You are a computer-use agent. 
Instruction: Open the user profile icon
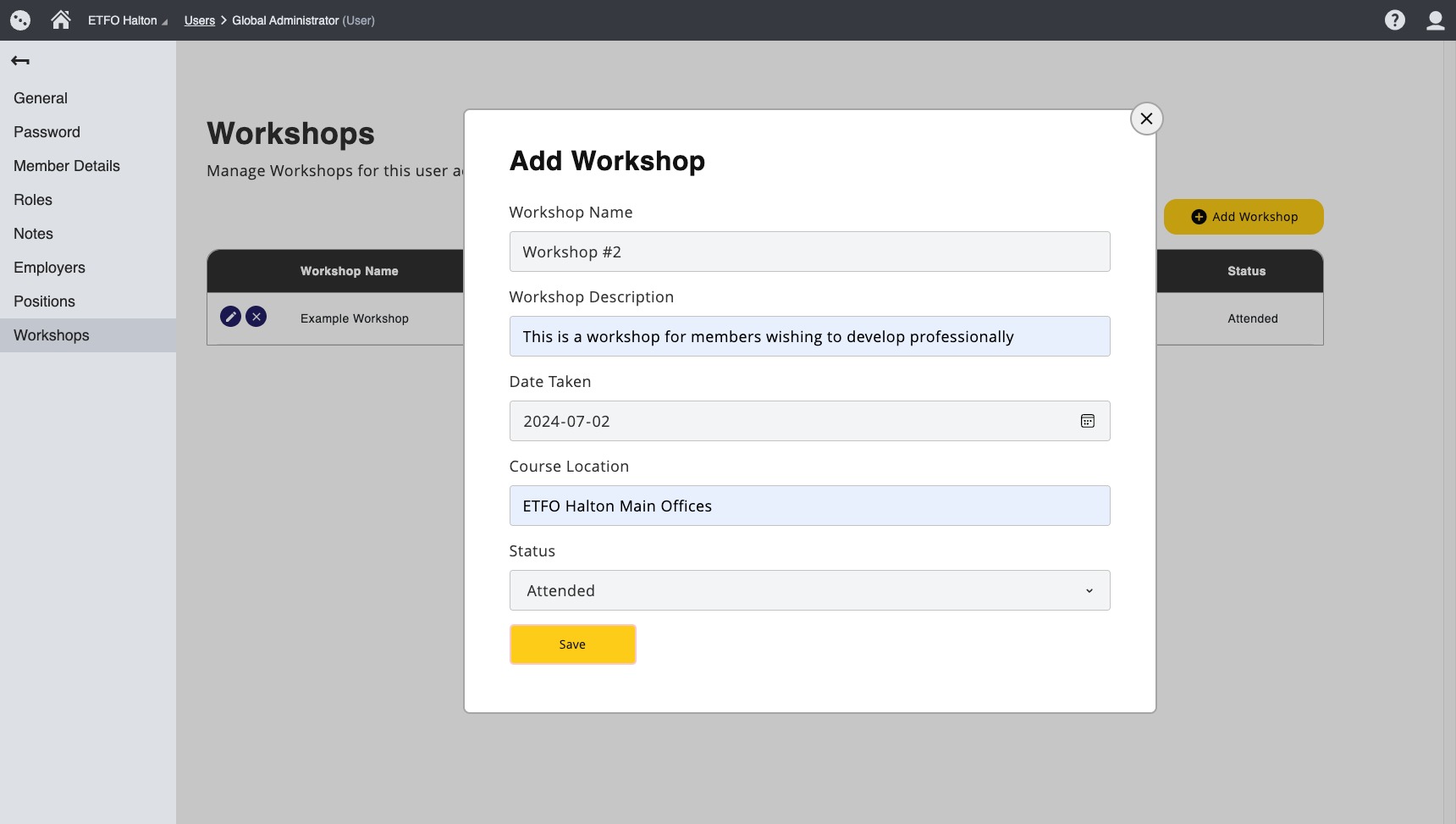point(1435,20)
